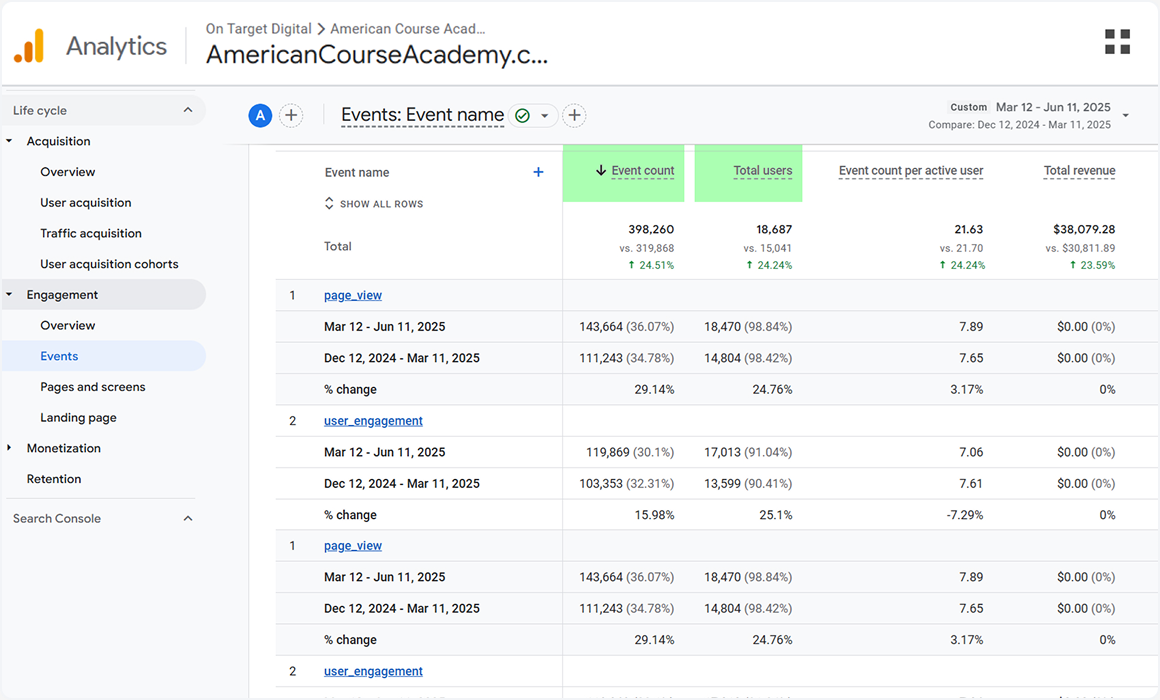Click the Total revenue column header

(1079, 171)
